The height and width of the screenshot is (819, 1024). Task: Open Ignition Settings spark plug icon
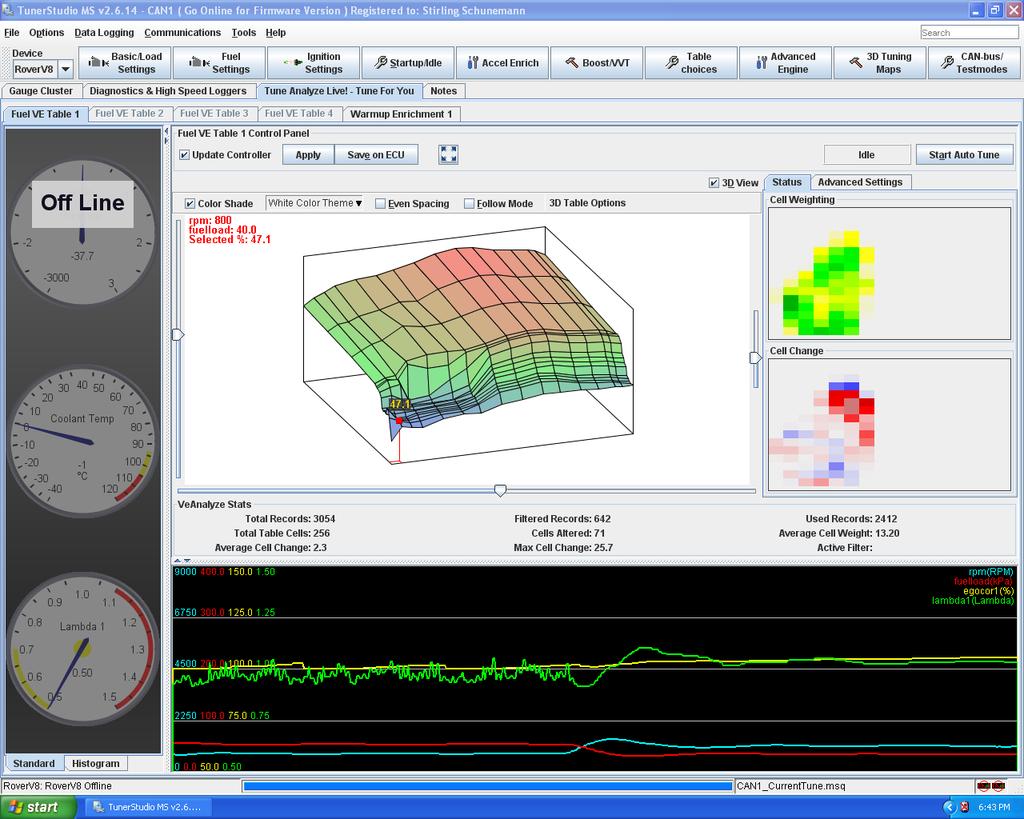click(293, 63)
